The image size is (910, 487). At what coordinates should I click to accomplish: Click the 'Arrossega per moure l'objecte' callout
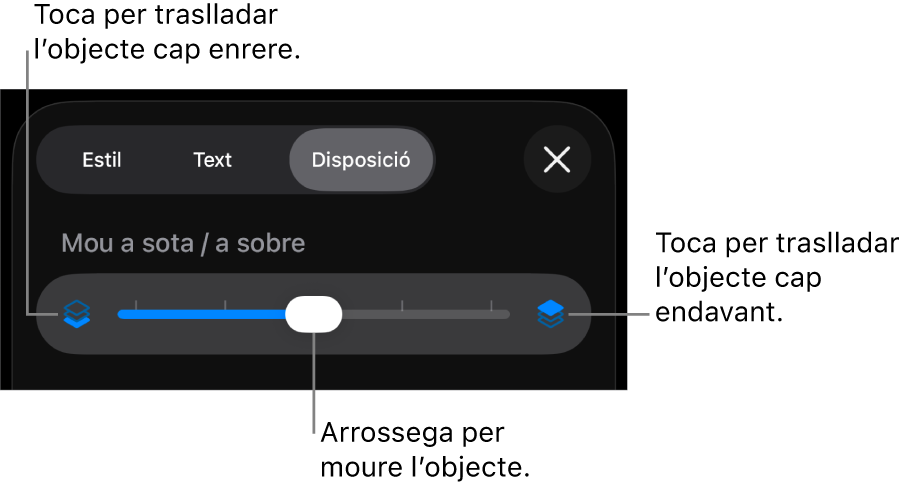pyautogui.click(x=425, y=450)
